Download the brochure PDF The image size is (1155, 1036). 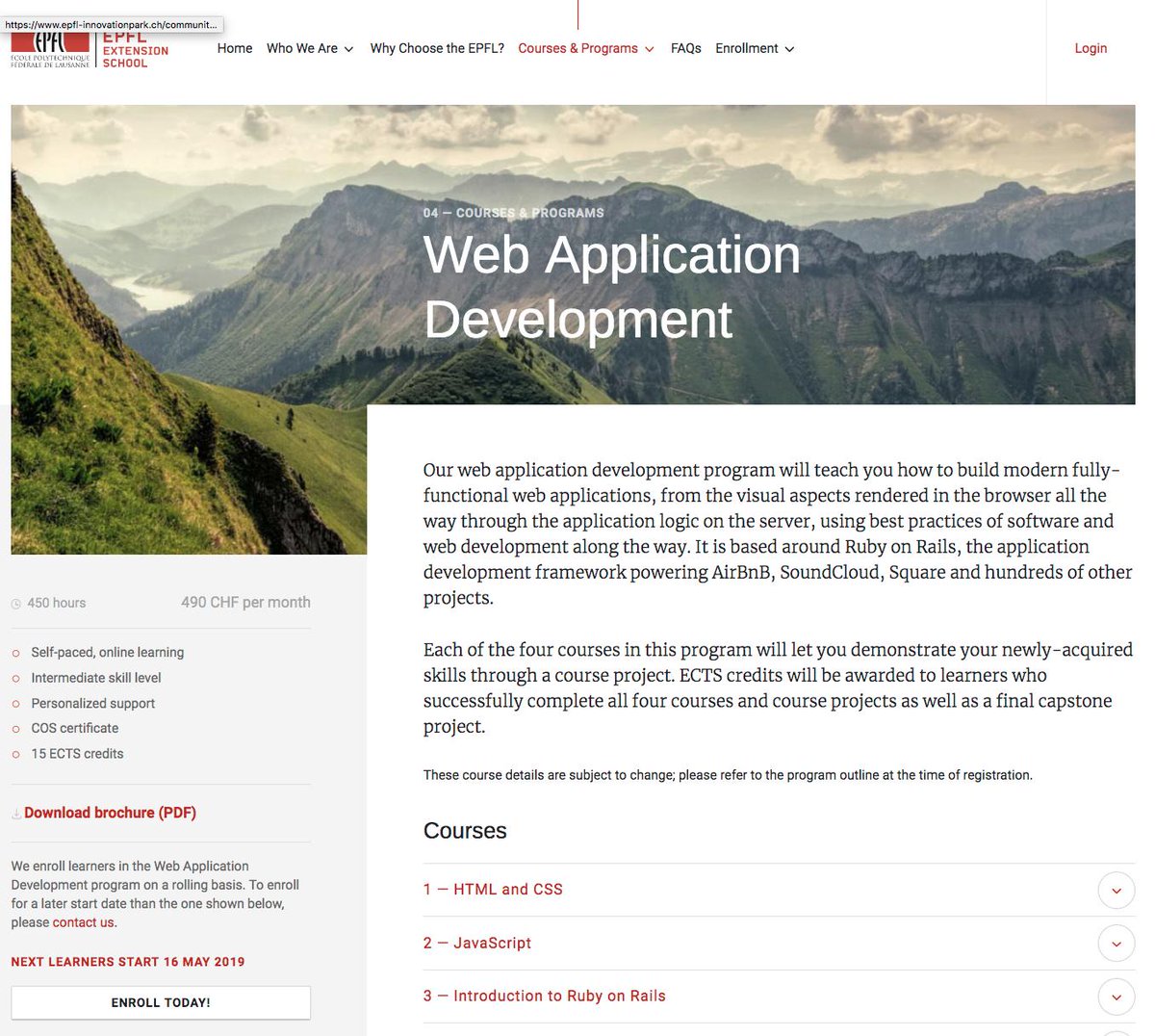pos(110,813)
